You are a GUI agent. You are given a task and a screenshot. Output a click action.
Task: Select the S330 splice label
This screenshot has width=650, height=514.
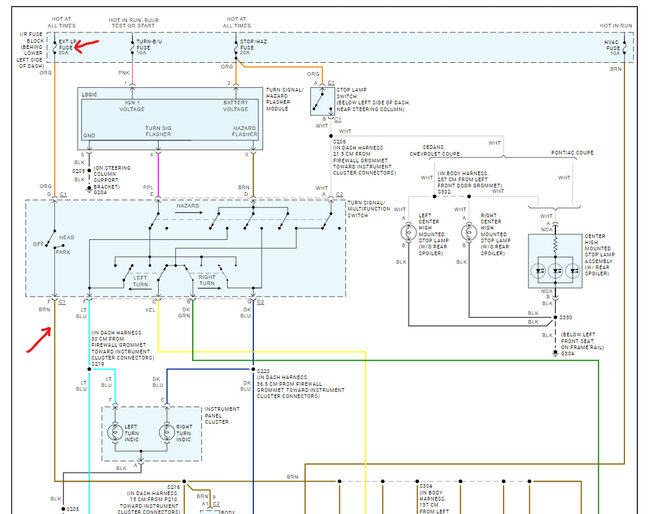566,318
